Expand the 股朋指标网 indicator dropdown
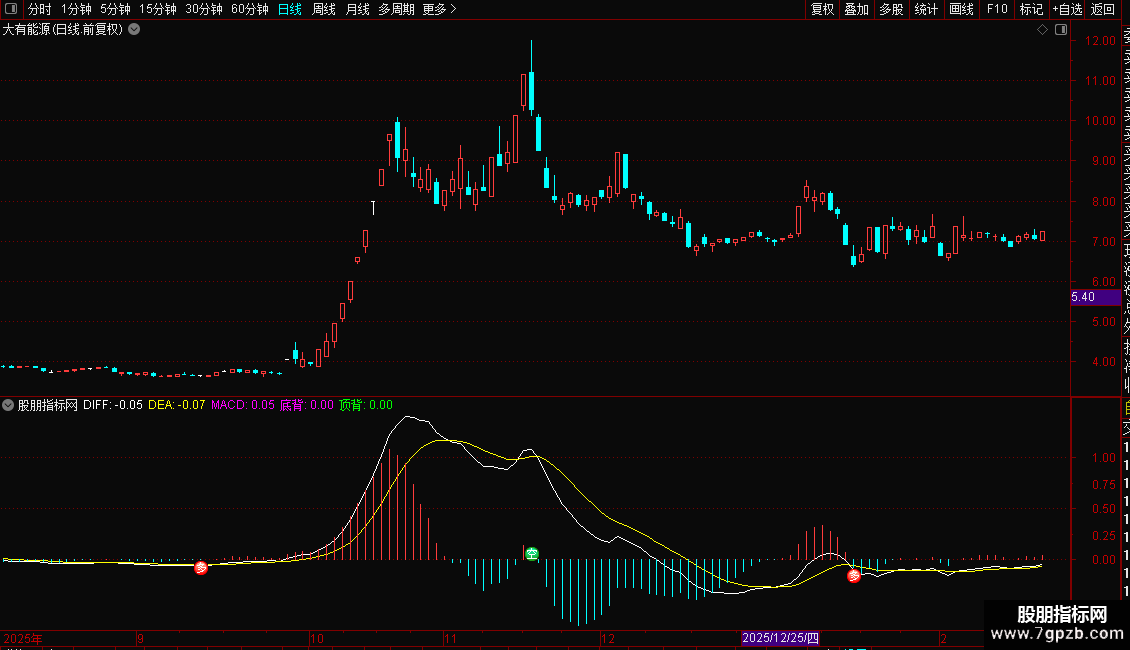The width and height of the screenshot is (1130, 650). [x=8, y=405]
